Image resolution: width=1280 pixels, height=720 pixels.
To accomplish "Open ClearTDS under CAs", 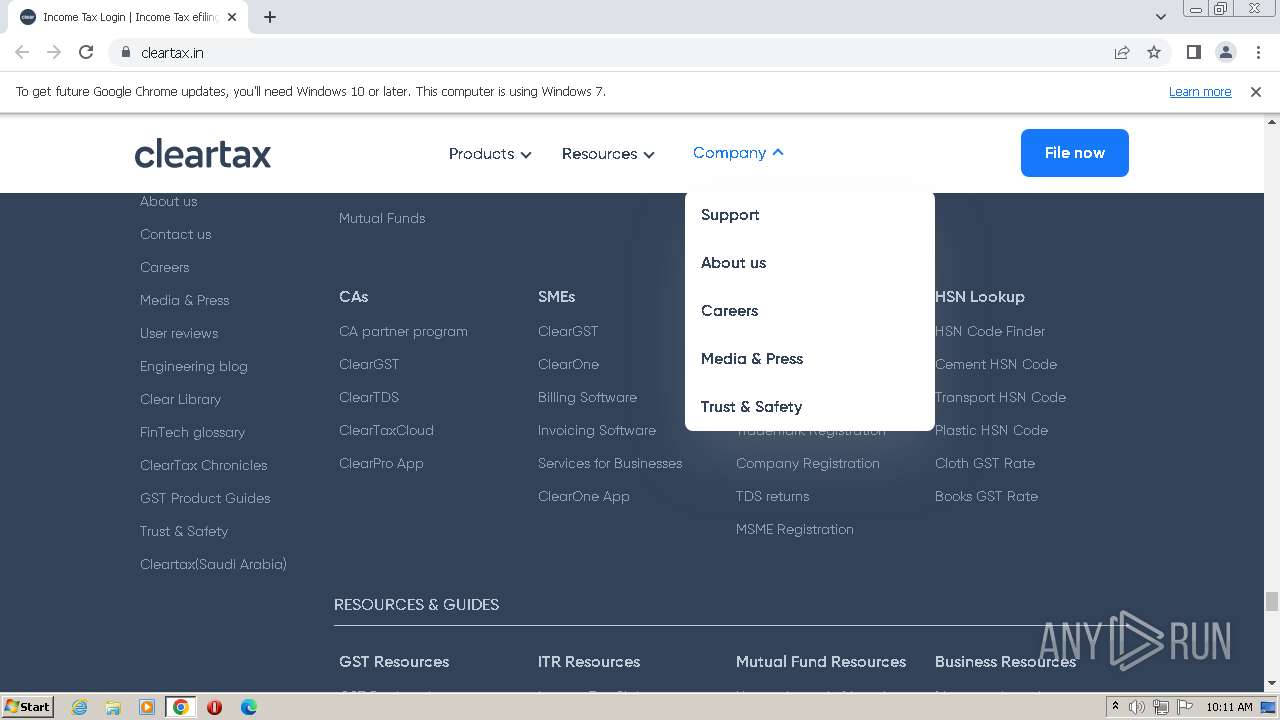I will point(369,397).
